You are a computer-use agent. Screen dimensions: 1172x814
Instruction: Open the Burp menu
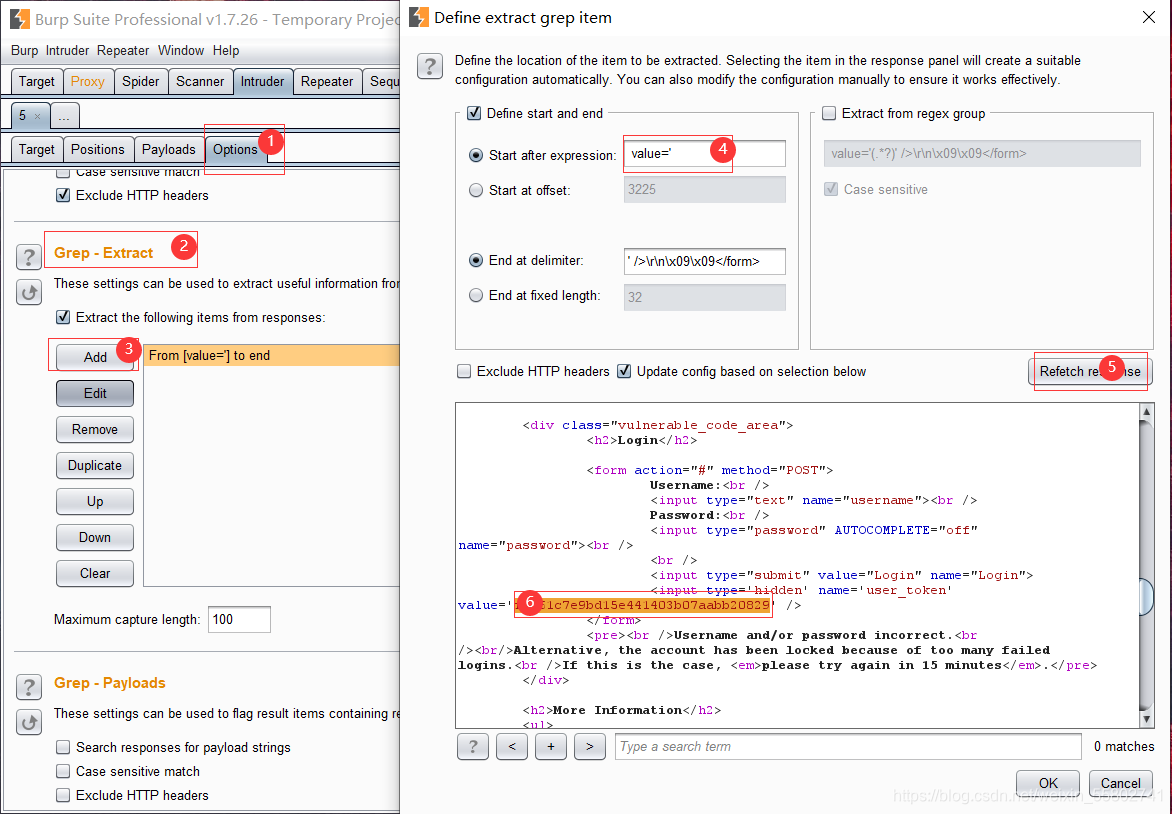25,50
